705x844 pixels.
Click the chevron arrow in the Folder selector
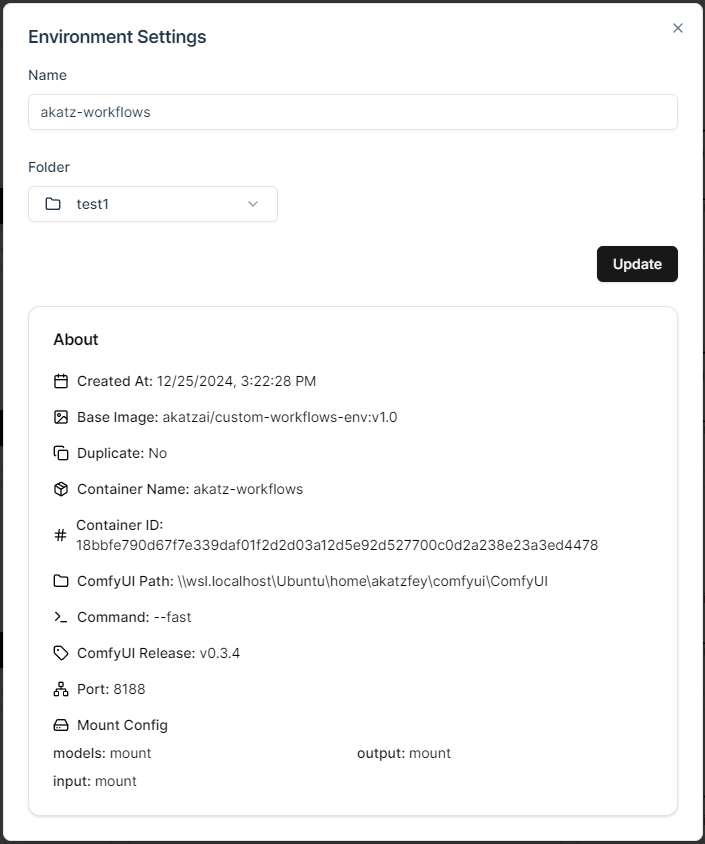(253, 204)
